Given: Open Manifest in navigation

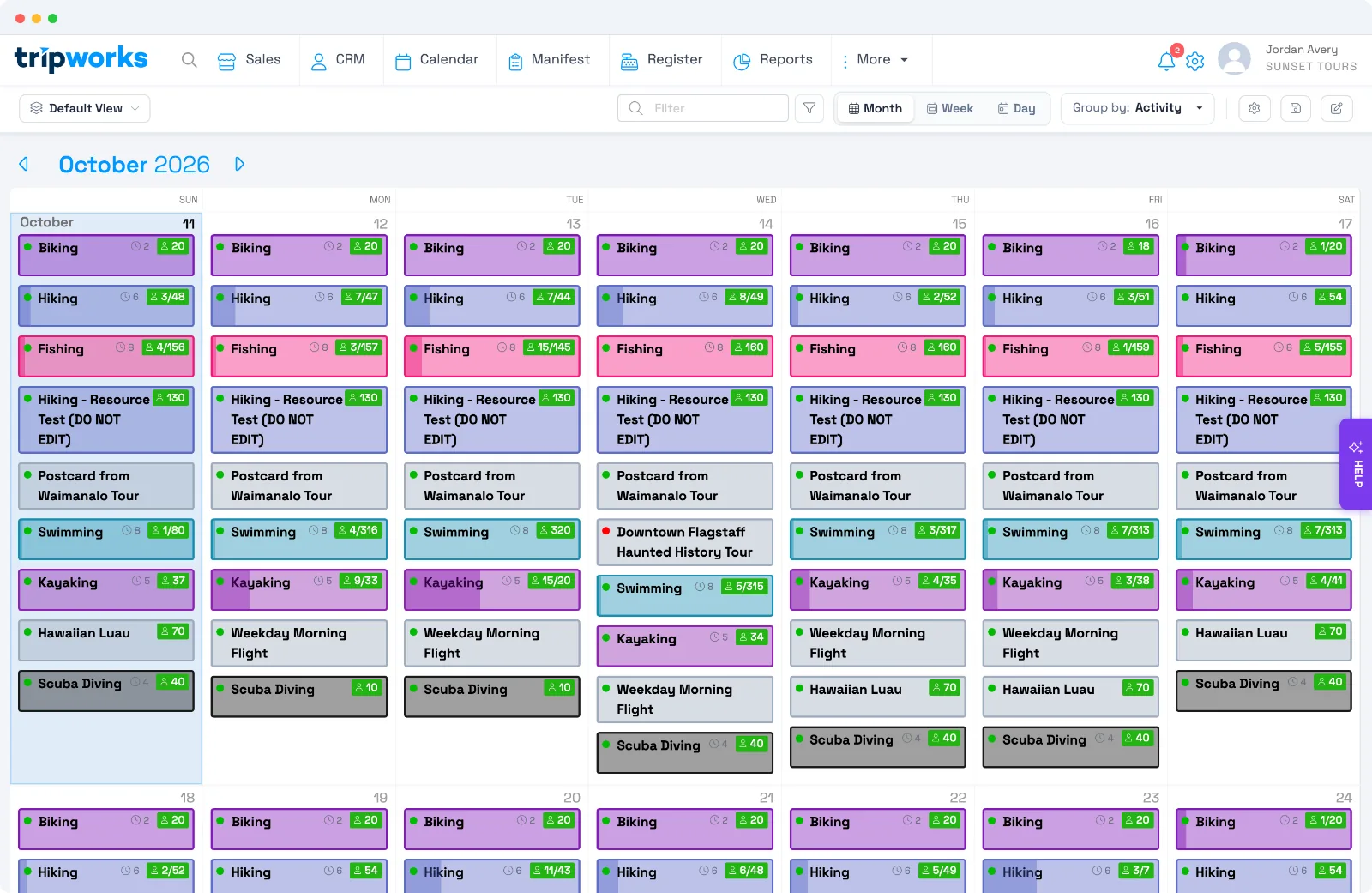Looking at the screenshot, I should click(549, 60).
